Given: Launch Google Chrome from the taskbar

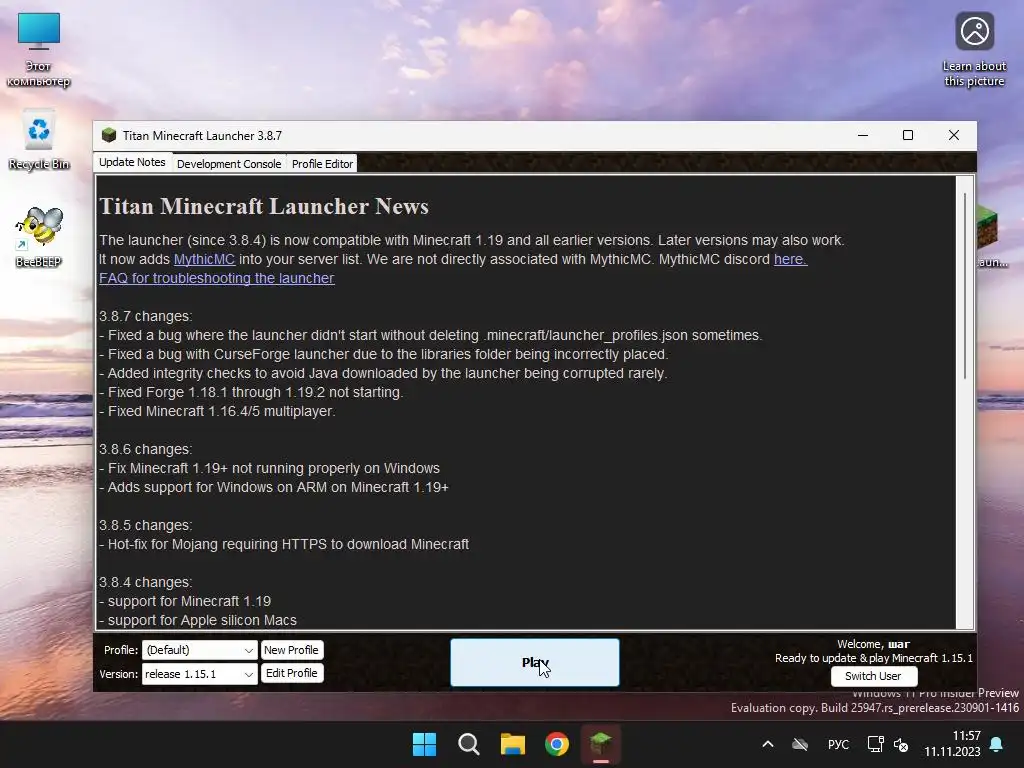Looking at the screenshot, I should coord(557,744).
